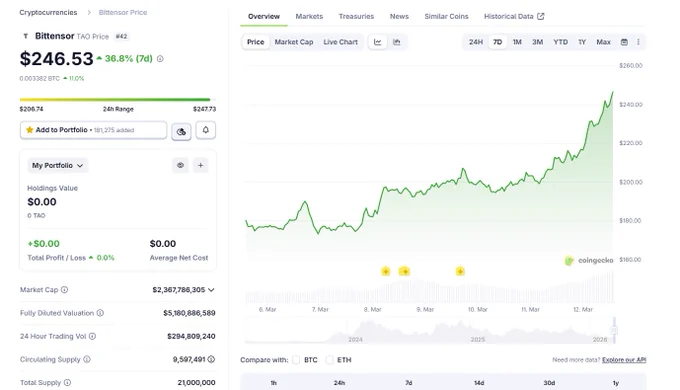The height and width of the screenshot is (390, 680).
Task: Click the 24h performance column header
Action: [339, 383]
